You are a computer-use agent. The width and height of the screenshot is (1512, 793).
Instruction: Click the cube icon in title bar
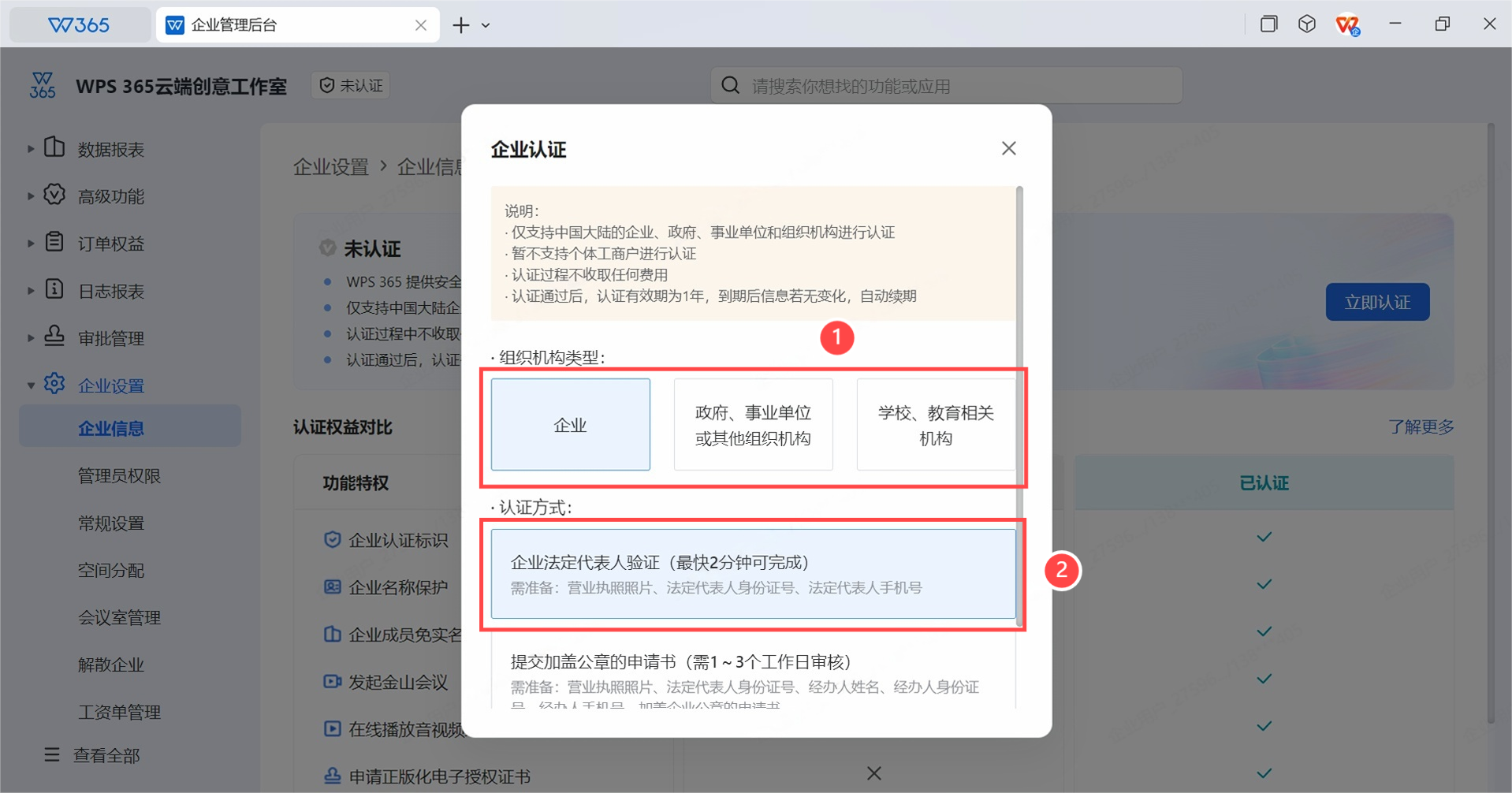(1307, 24)
